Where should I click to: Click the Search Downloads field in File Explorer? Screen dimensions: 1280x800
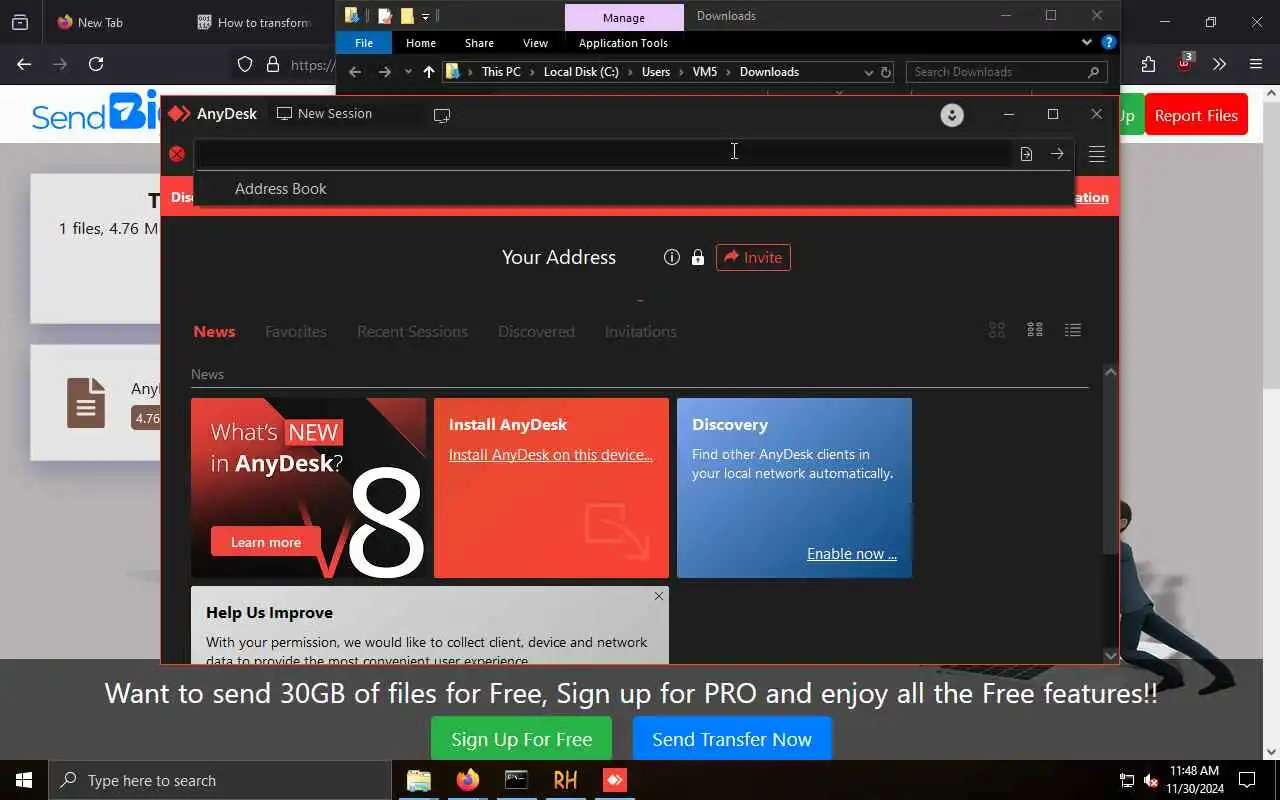coord(1006,72)
